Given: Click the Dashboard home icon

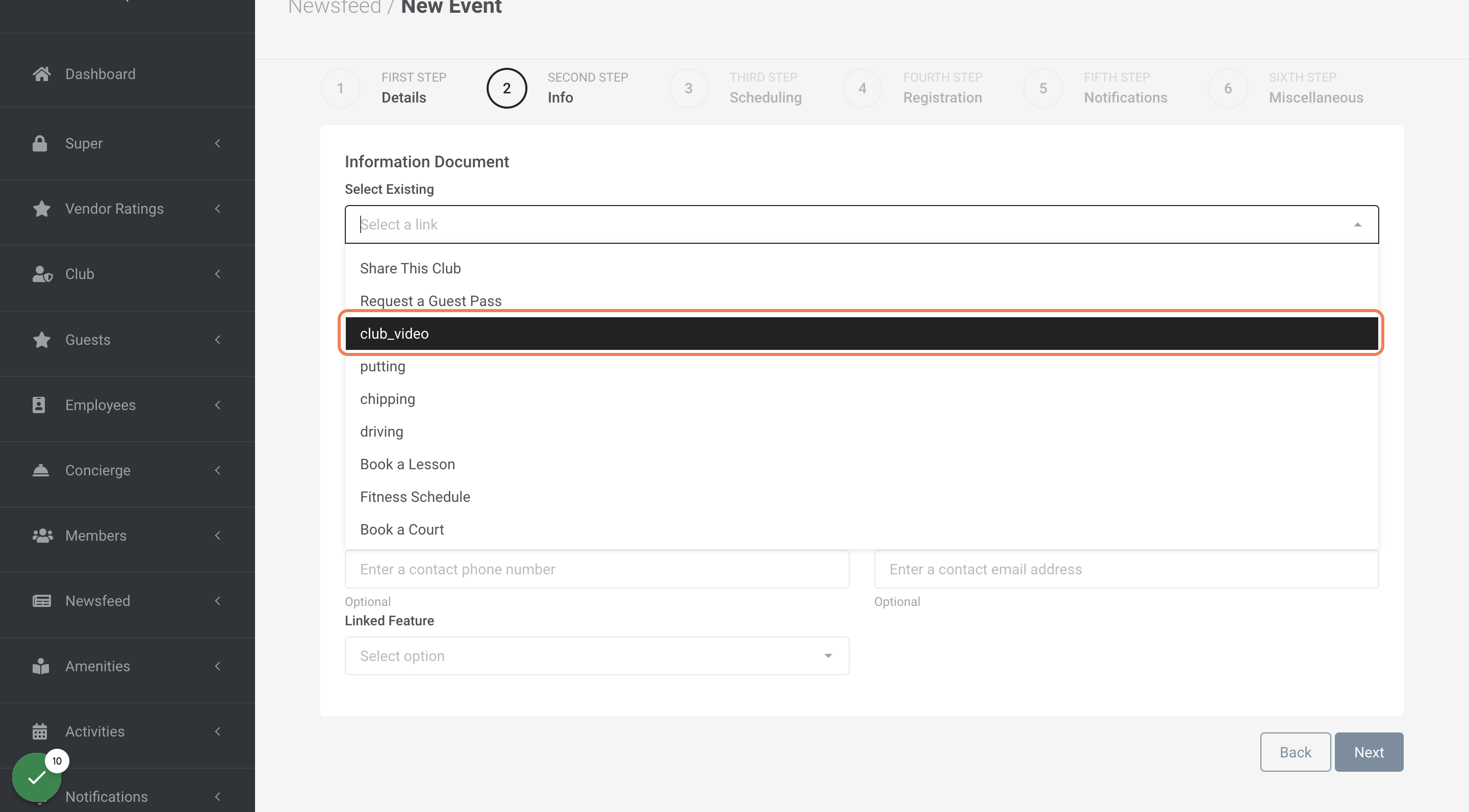Looking at the screenshot, I should tap(42, 74).
